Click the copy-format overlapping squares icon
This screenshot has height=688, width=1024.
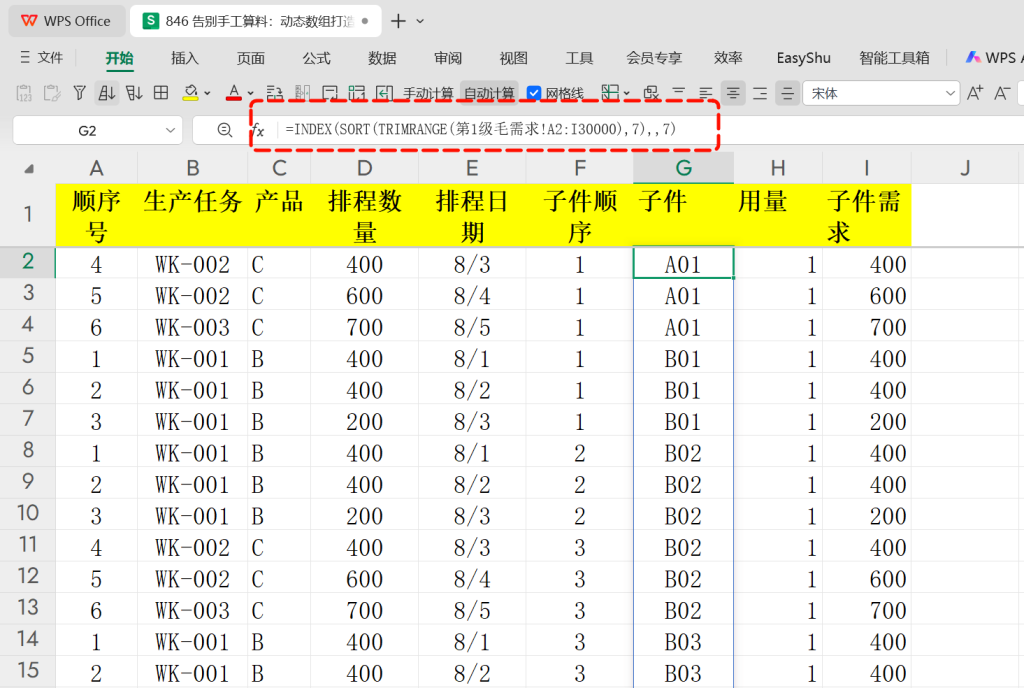[x=651, y=93]
